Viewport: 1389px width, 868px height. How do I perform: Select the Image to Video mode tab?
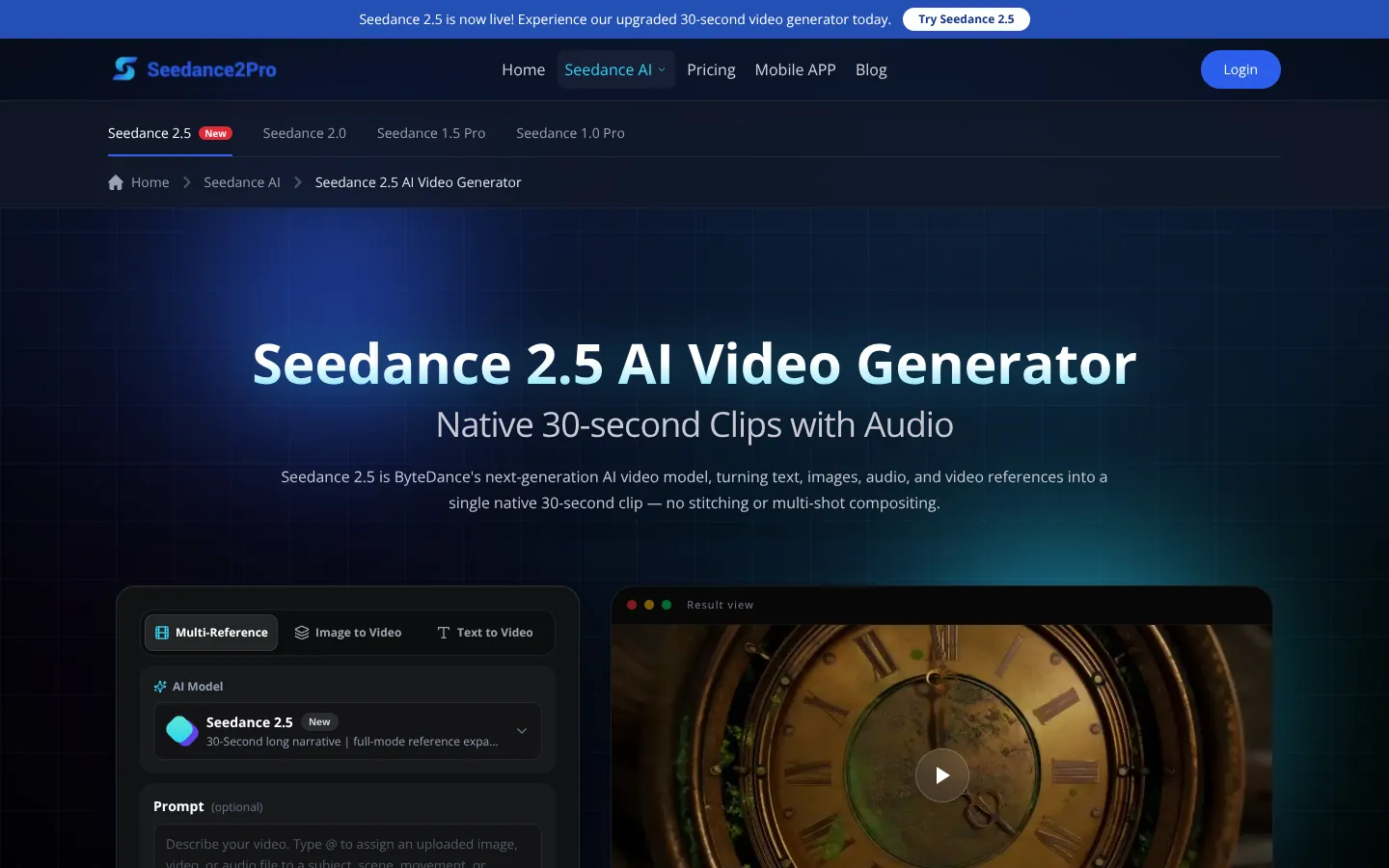click(x=348, y=633)
